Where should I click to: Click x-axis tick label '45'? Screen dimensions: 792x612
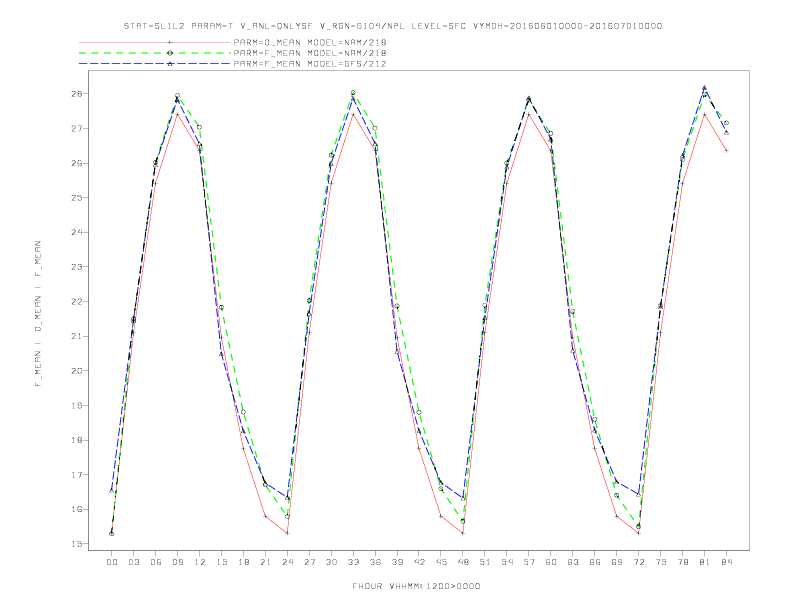click(x=441, y=562)
